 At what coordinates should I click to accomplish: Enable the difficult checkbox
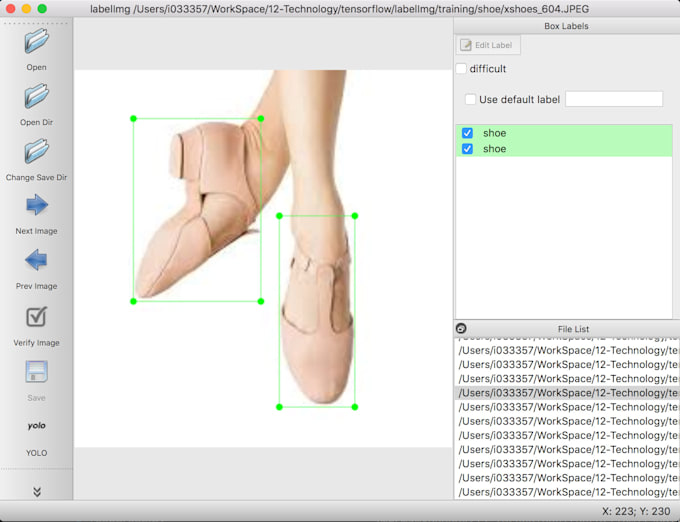461,69
